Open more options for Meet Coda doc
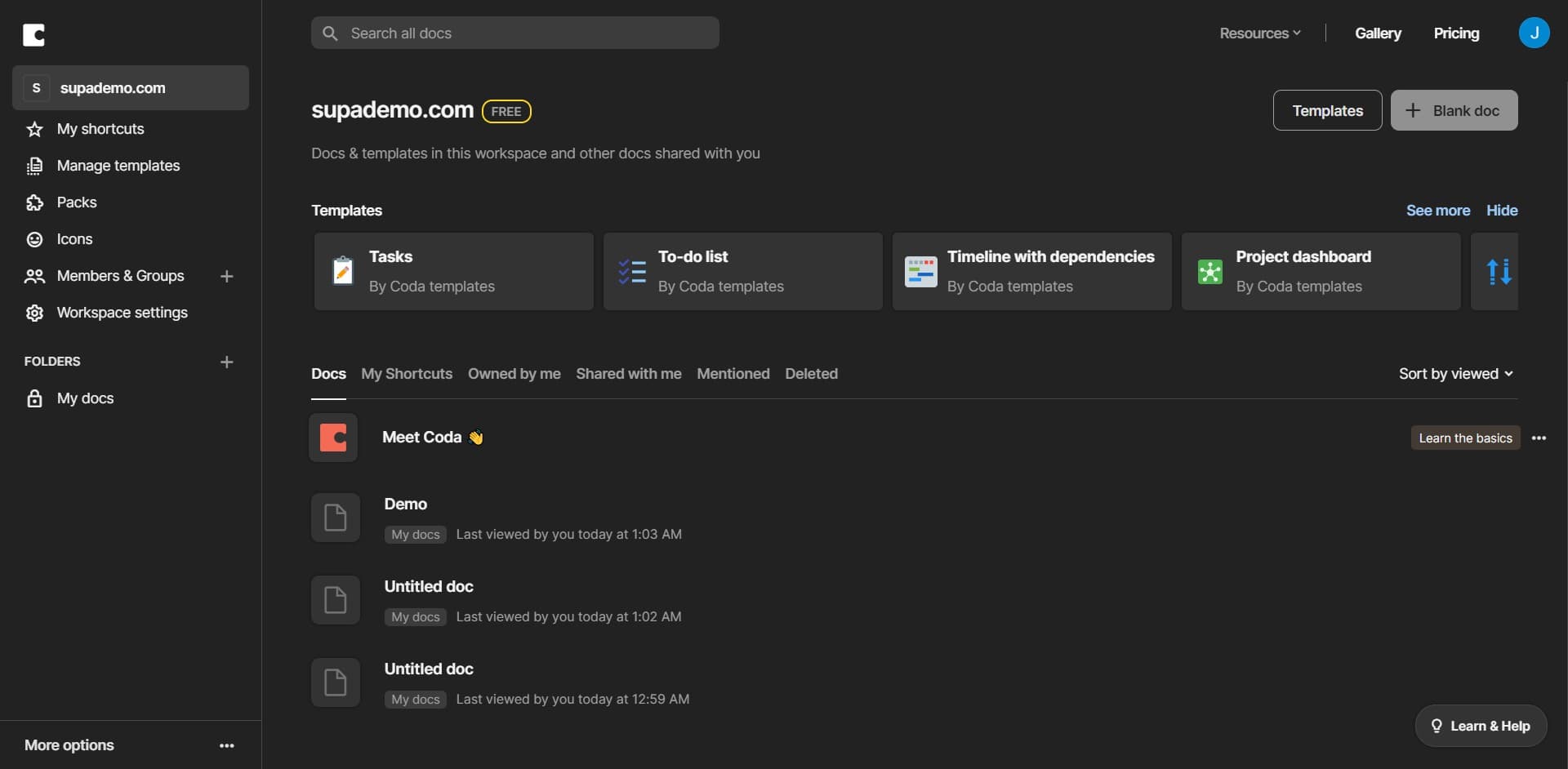This screenshot has height=769, width=1568. 1539,438
